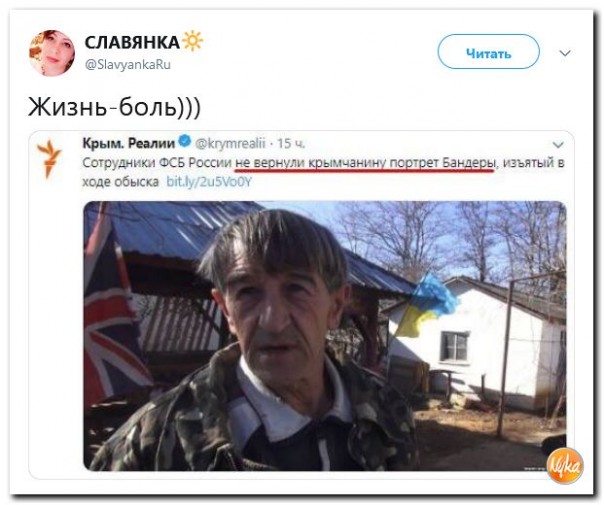Click the Читать follow button
The width and height of the screenshot is (604, 505).
click(488, 52)
